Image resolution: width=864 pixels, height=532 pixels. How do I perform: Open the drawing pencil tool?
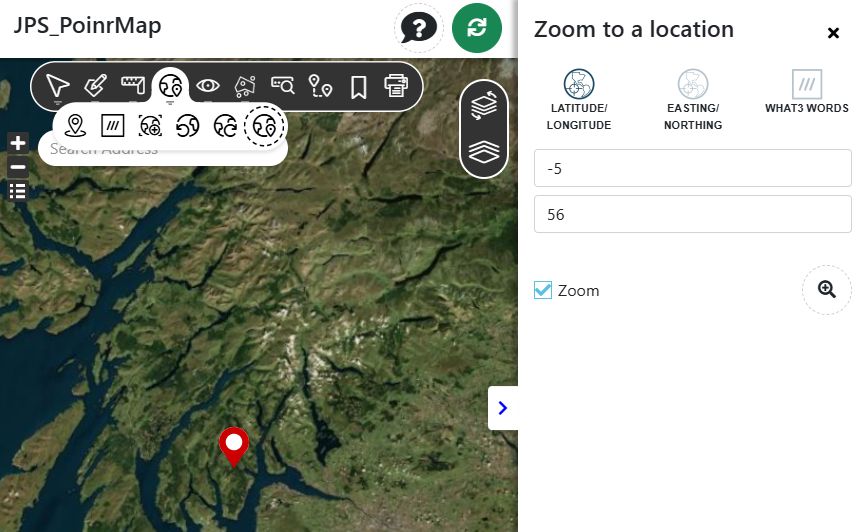pos(95,86)
